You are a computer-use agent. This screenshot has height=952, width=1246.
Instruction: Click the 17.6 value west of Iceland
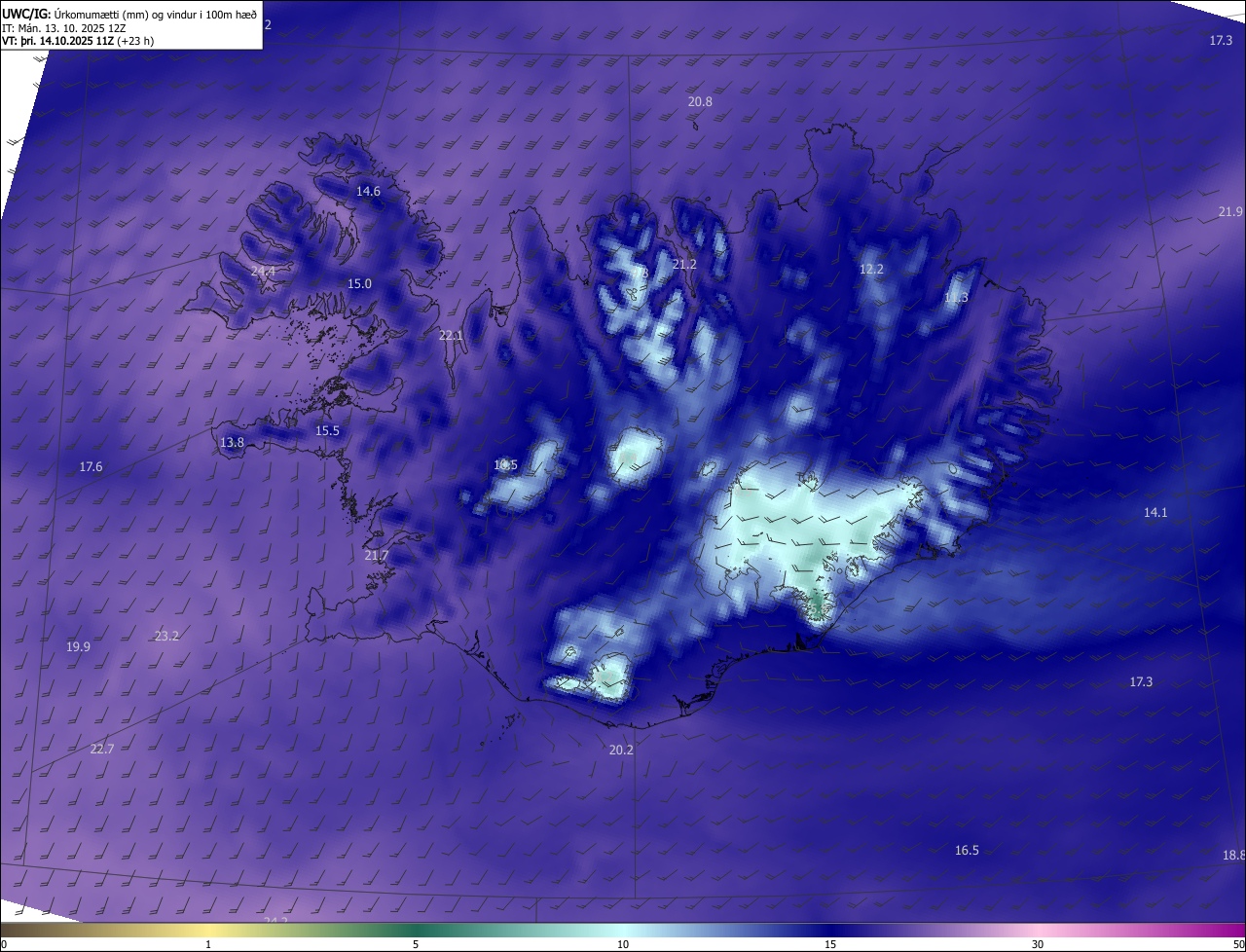coord(91,467)
